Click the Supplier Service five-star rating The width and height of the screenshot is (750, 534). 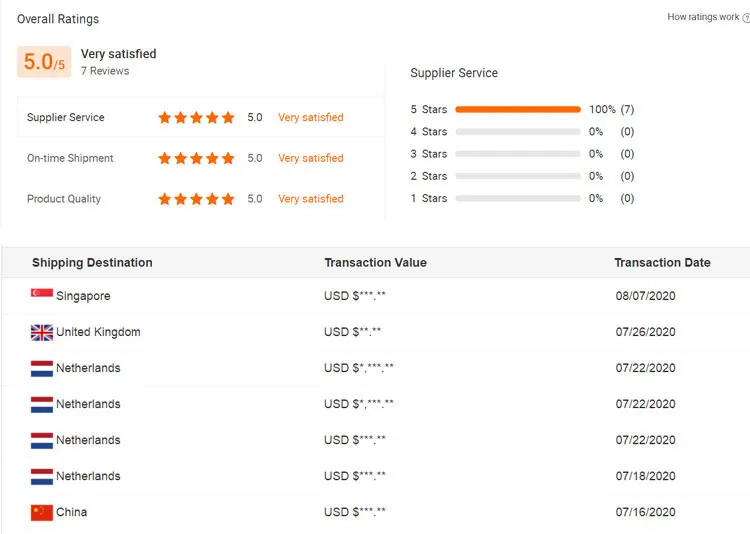tap(196, 117)
